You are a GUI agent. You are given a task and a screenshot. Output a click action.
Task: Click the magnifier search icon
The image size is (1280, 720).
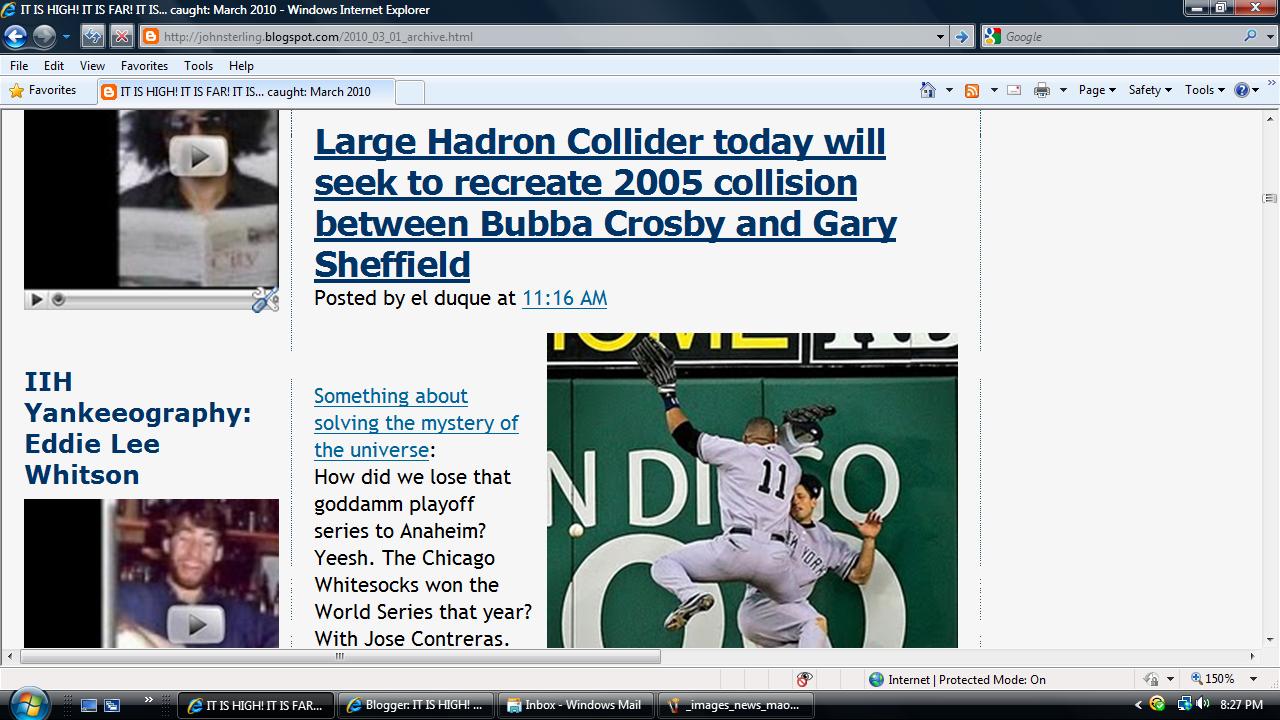pyautogui.click(x=1250, y=36)
